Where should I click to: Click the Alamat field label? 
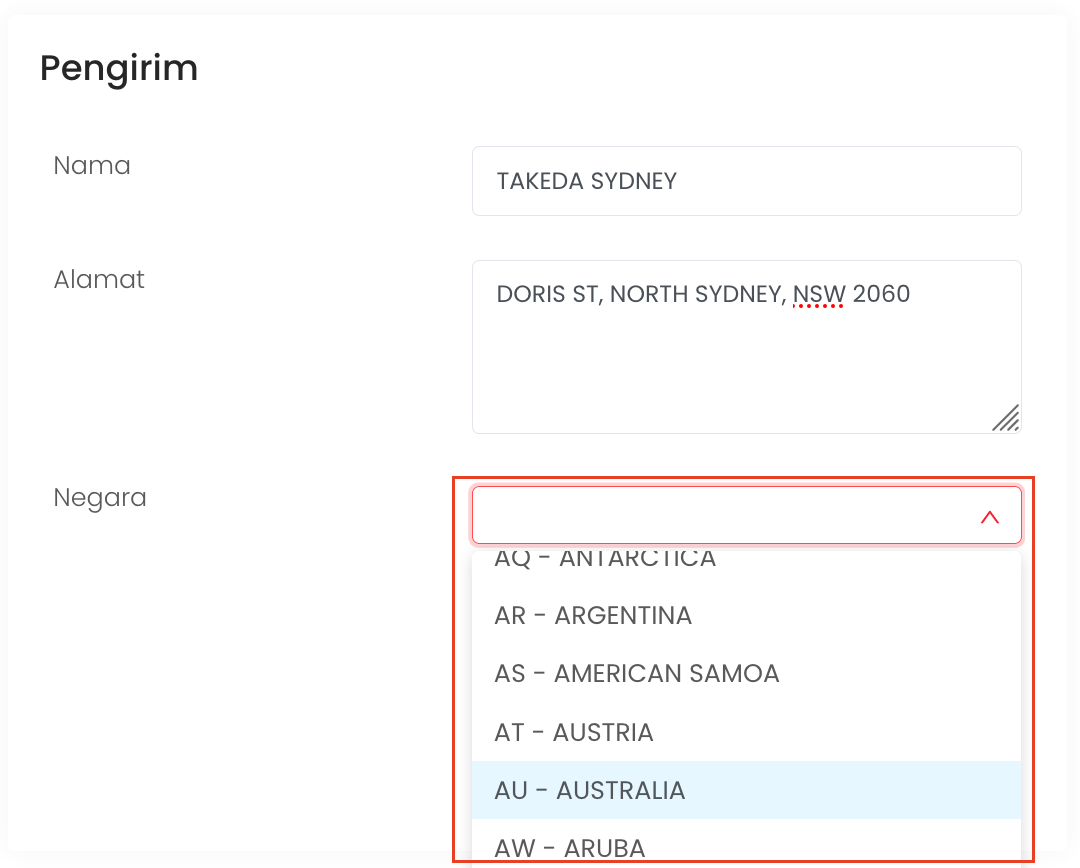(99, 279)
